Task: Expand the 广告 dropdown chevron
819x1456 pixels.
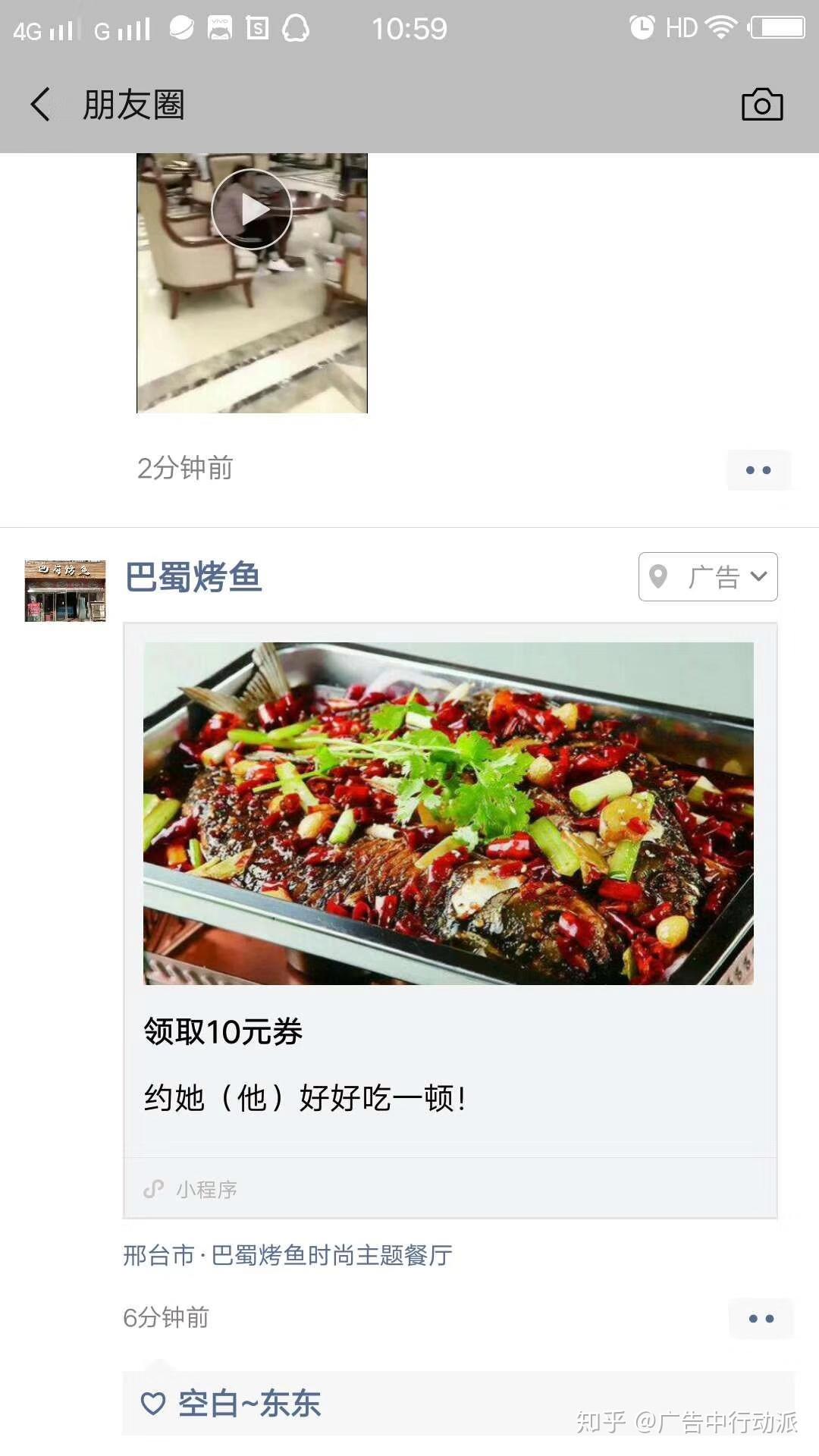Action: 758,576
